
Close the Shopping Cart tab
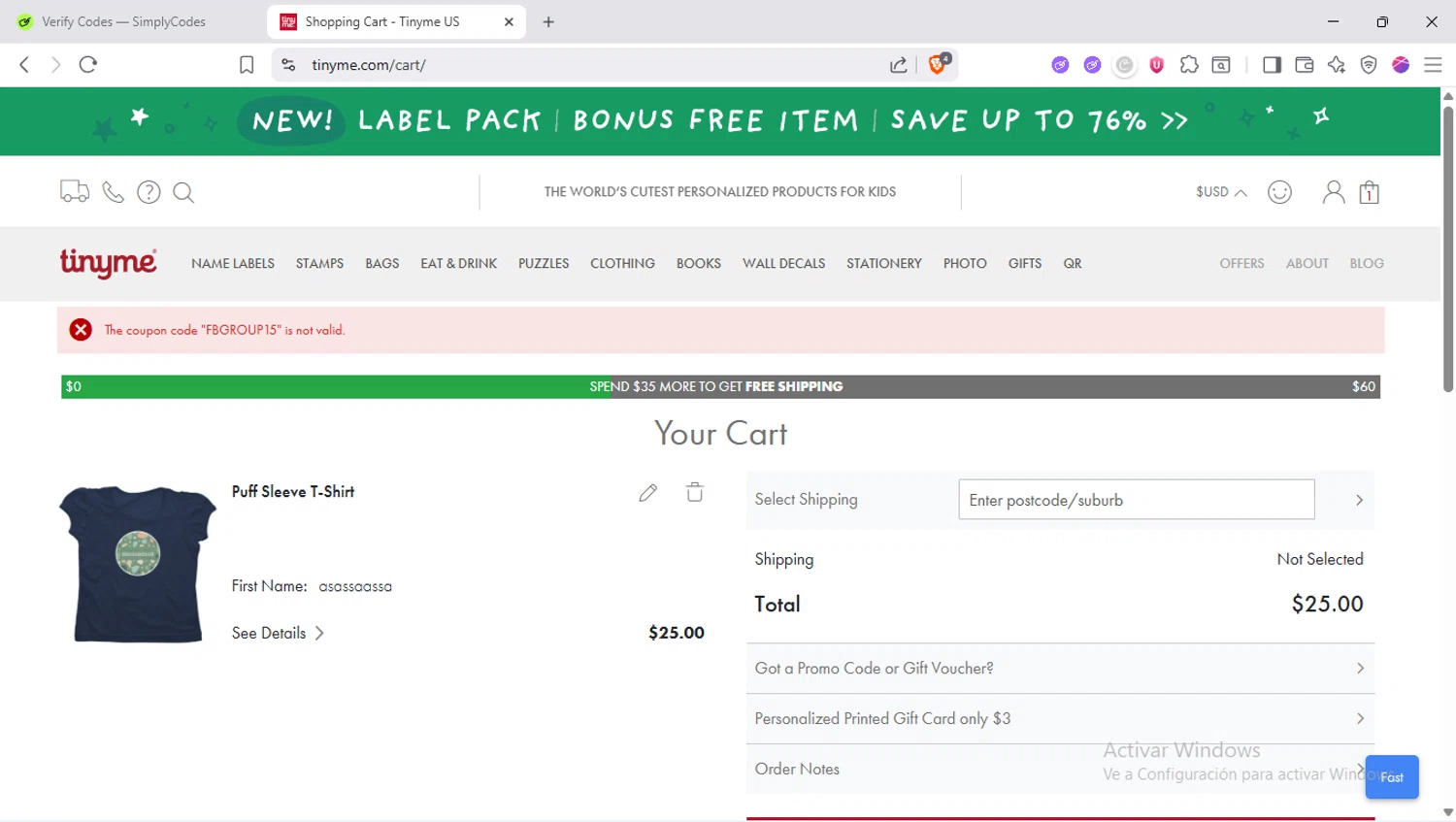[x=509, y=21]
